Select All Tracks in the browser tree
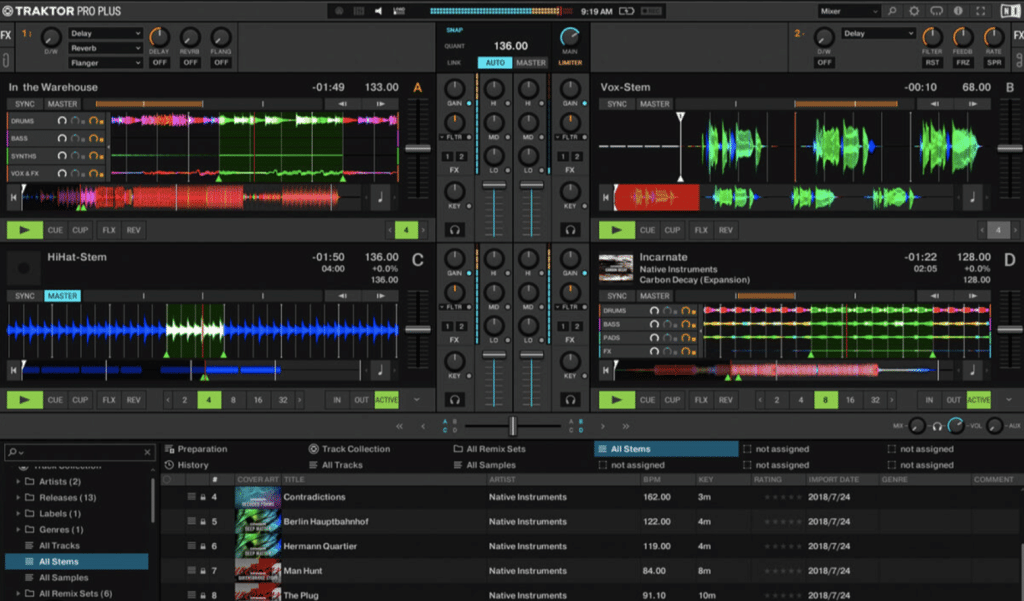This screenshot has height=601, width=1024. [59, 545]
